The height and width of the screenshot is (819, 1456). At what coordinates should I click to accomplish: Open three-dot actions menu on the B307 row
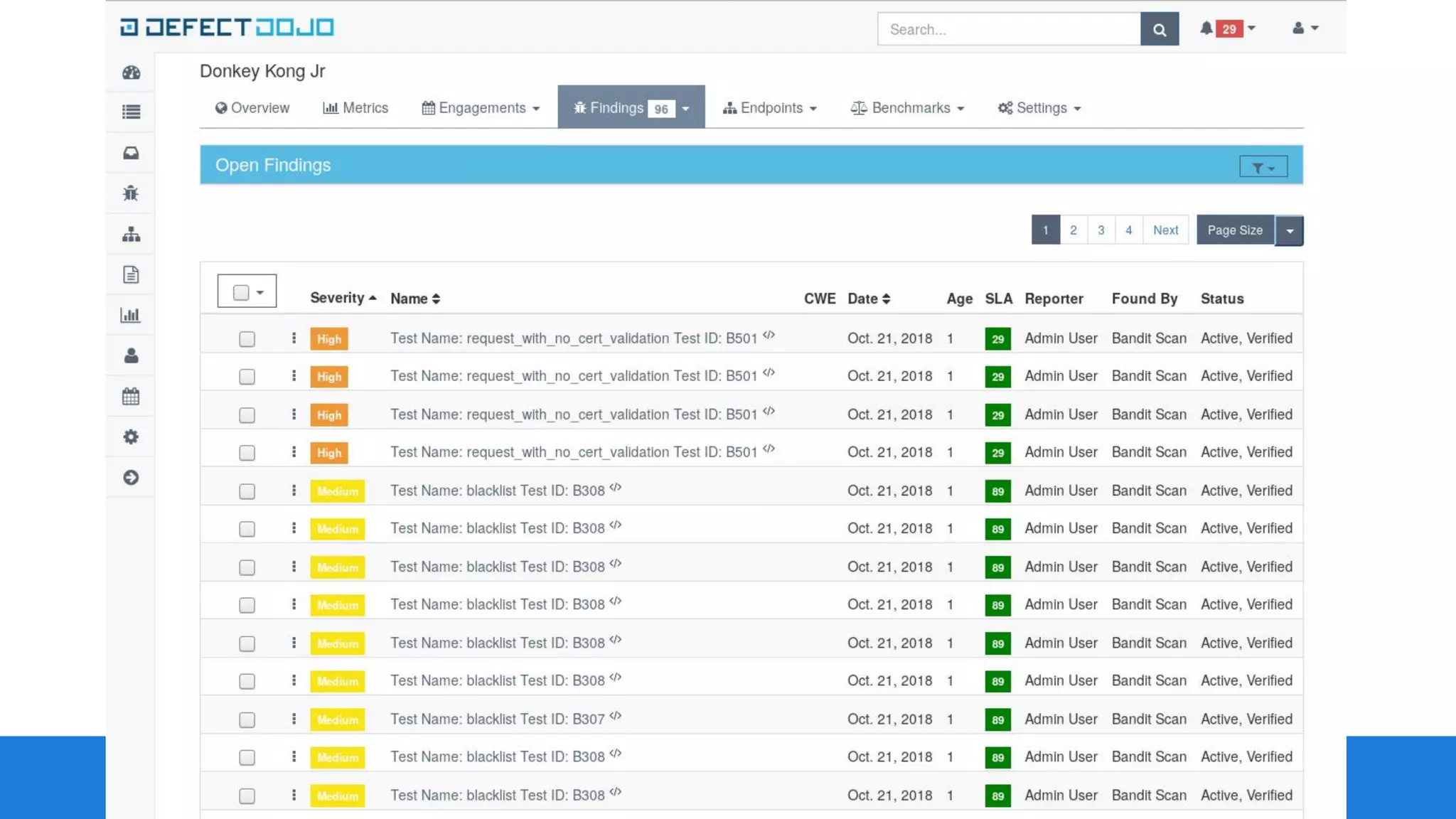(x=294, y=719)
